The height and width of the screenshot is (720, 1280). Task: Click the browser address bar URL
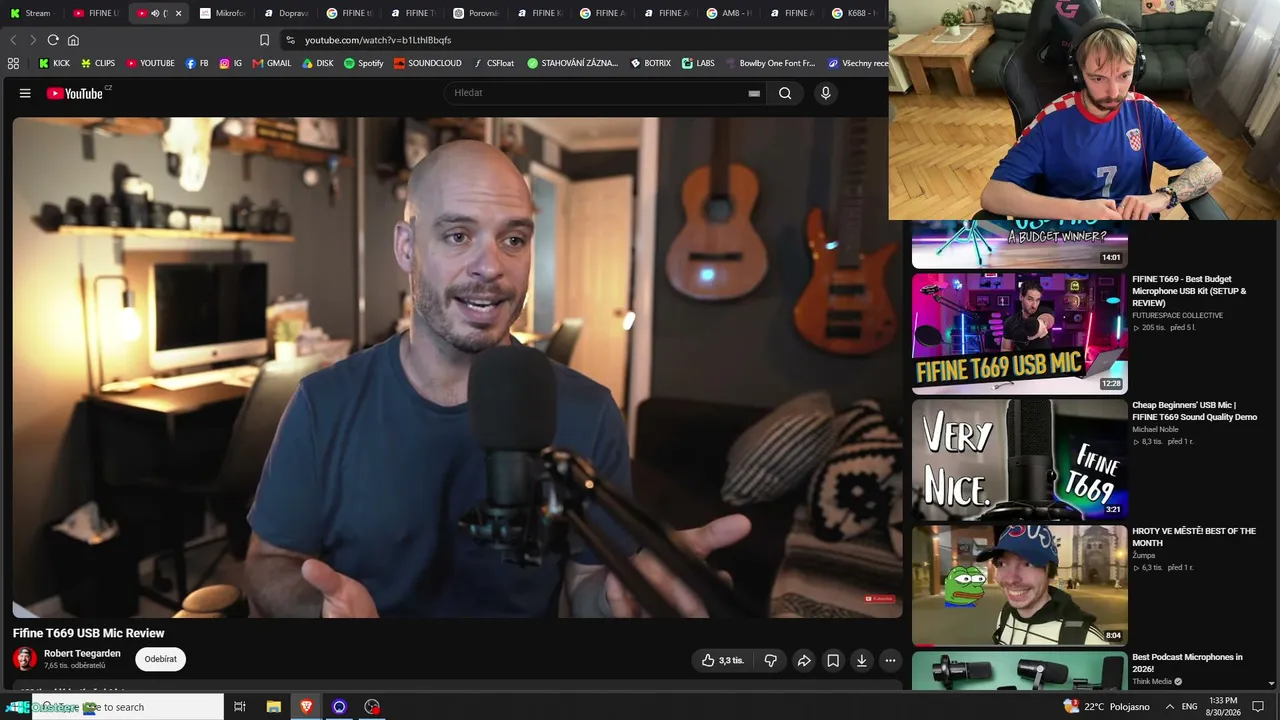pos(378,40)
